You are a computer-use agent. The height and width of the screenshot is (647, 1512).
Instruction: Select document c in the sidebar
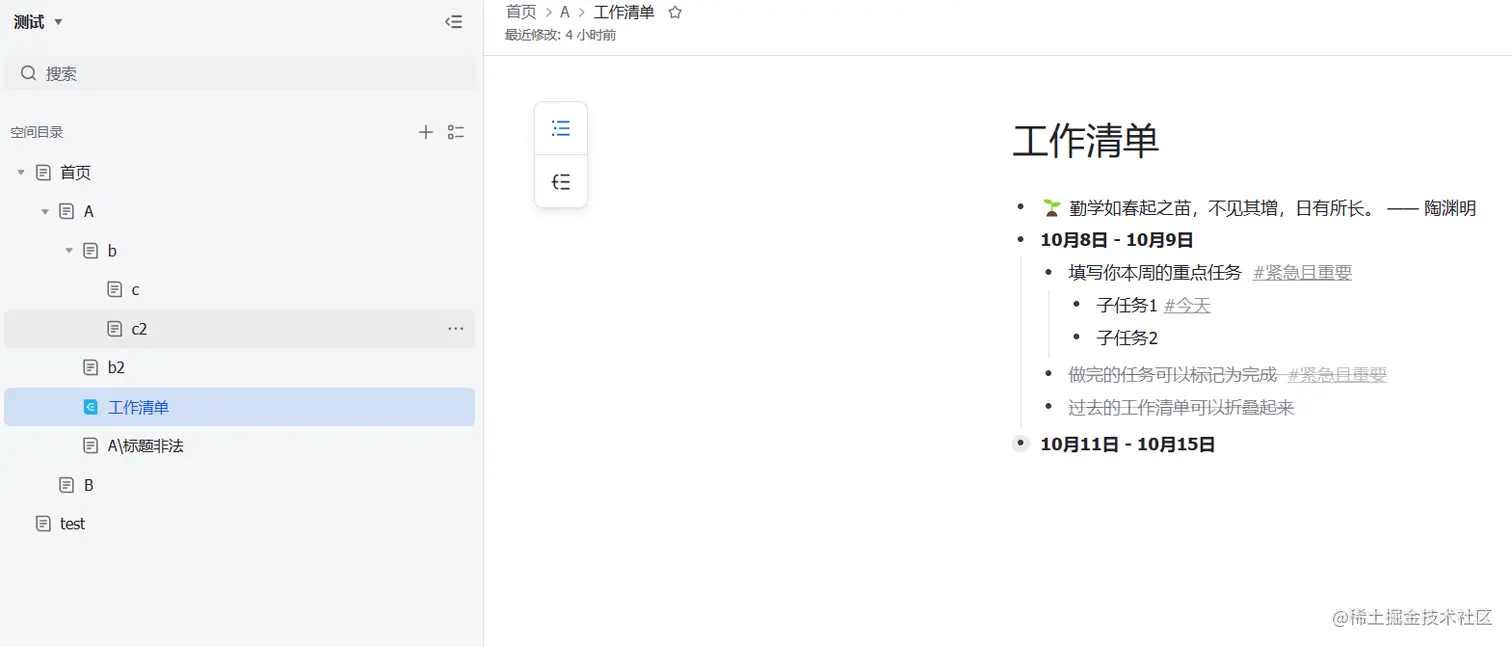pos(134,289)
